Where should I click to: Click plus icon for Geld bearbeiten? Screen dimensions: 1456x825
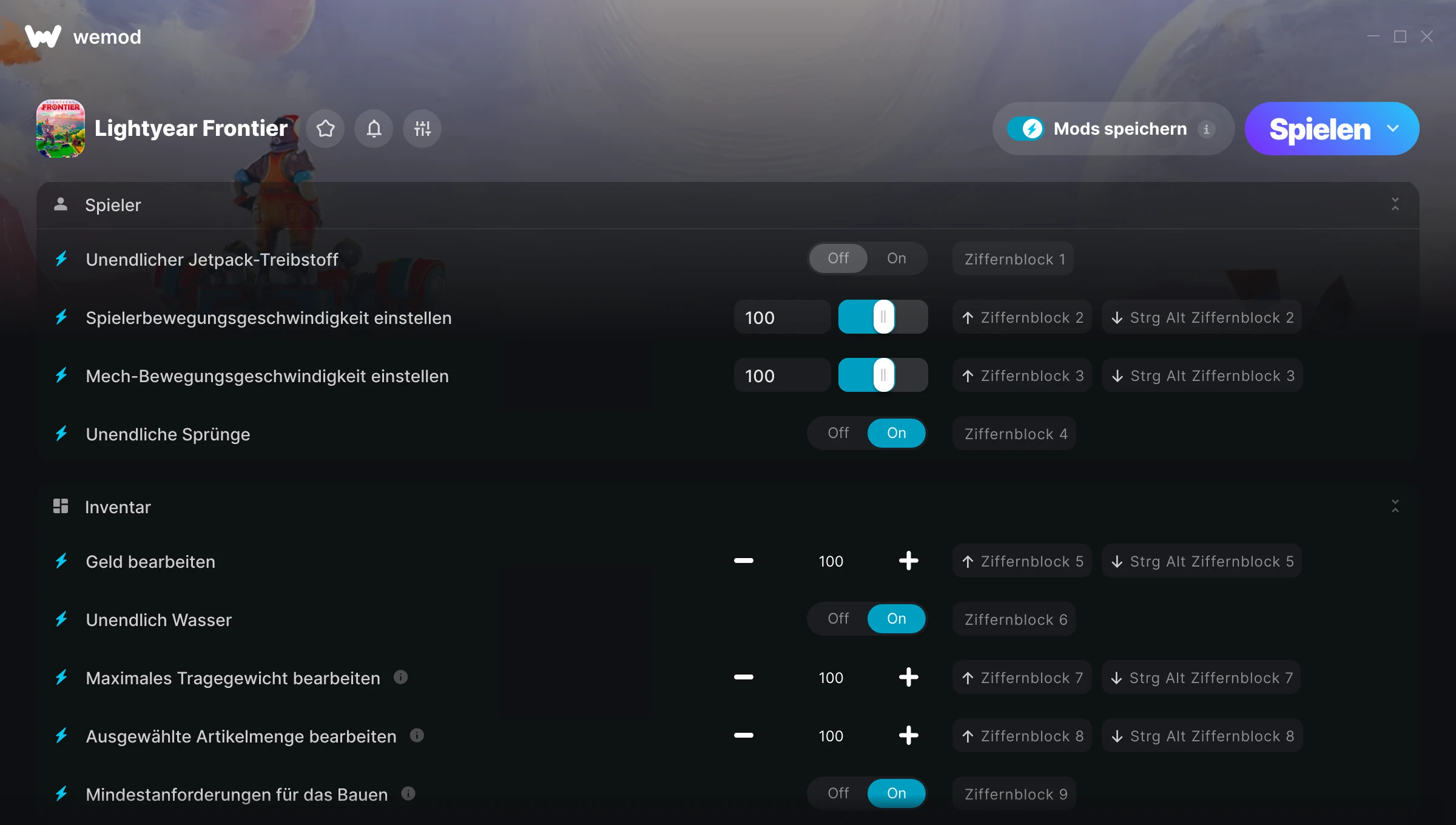tap(908, 561)
